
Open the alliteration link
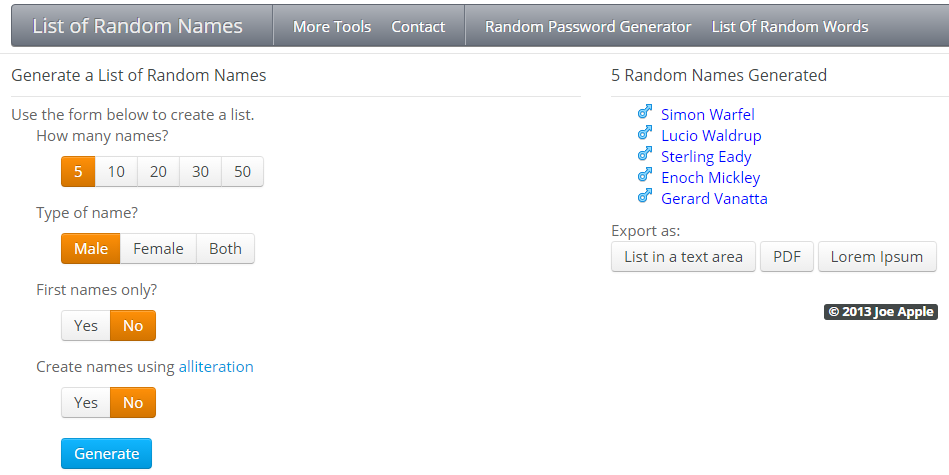click(216, 367)
